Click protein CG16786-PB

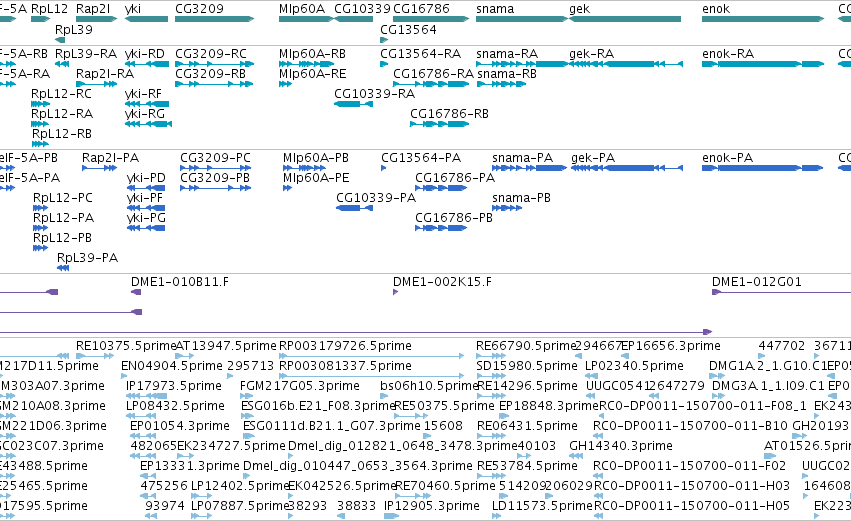click(x=454, y=218)
